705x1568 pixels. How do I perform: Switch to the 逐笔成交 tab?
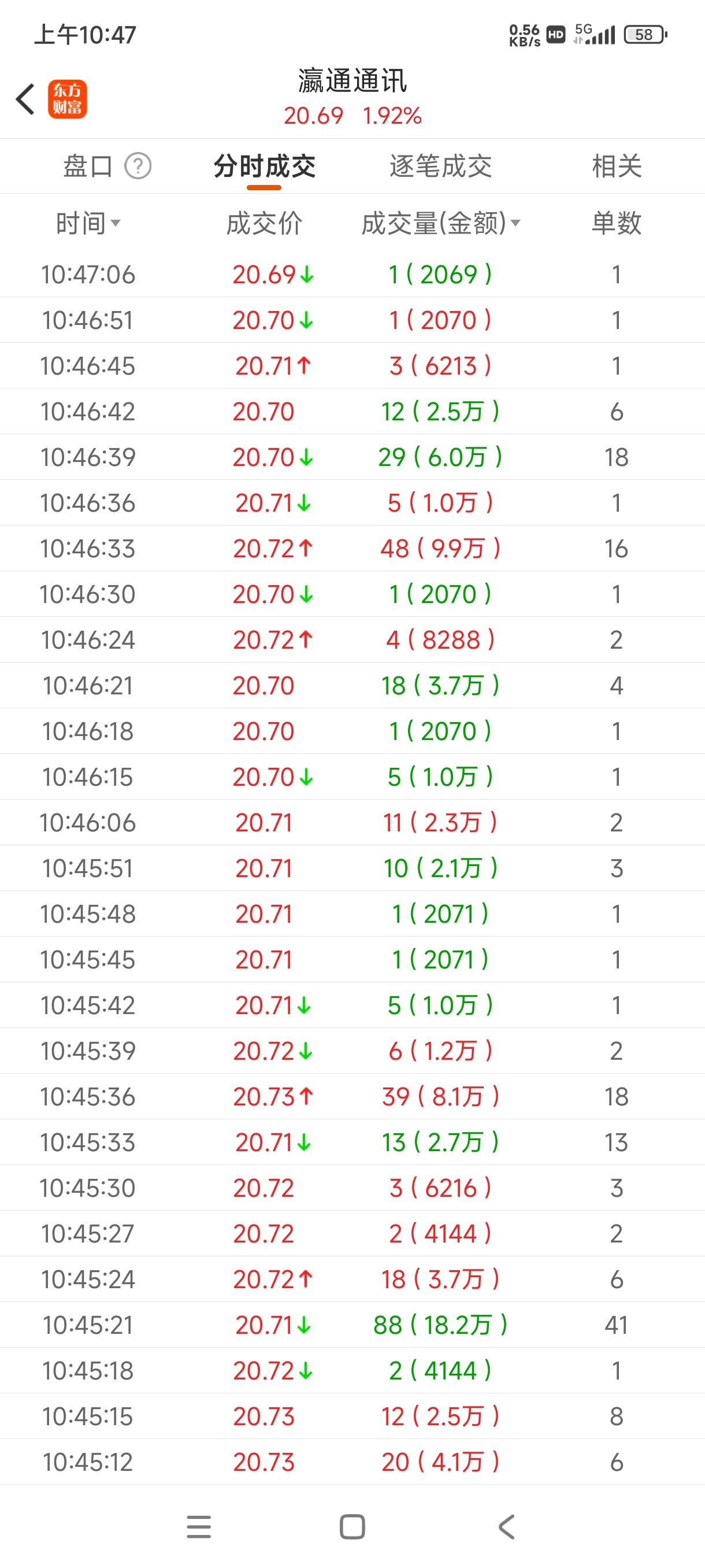coord(440,166)
